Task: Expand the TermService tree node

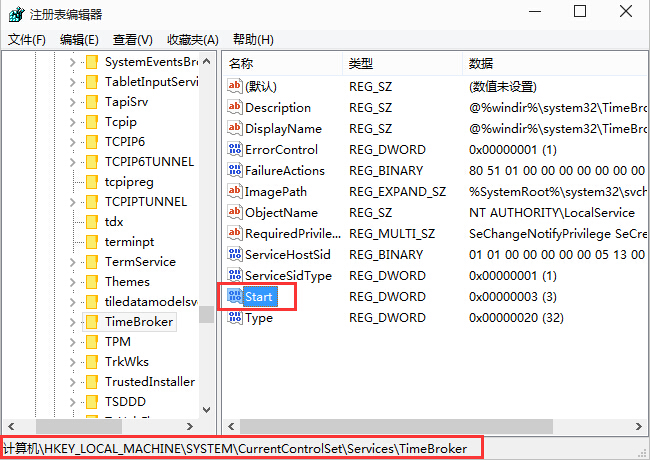Action: (73, 262)
